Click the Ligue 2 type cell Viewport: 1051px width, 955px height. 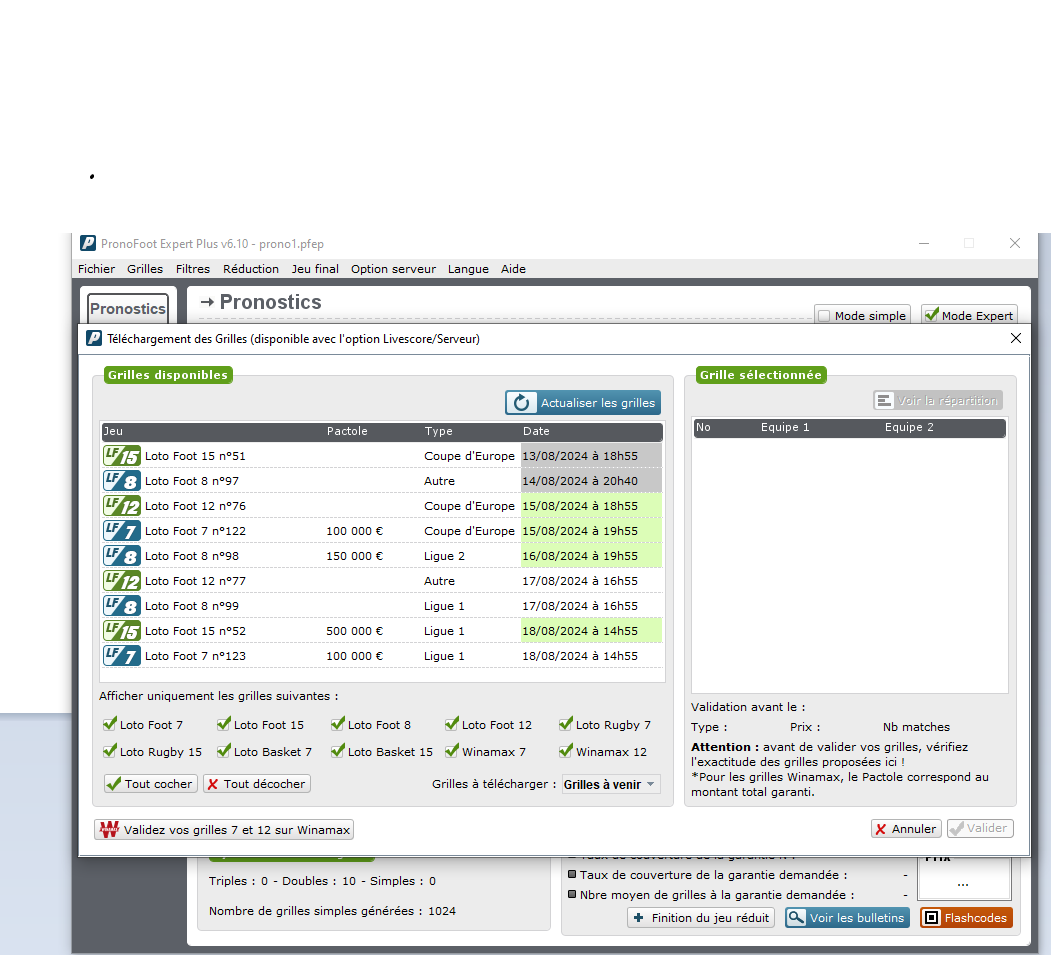(444, 556)
